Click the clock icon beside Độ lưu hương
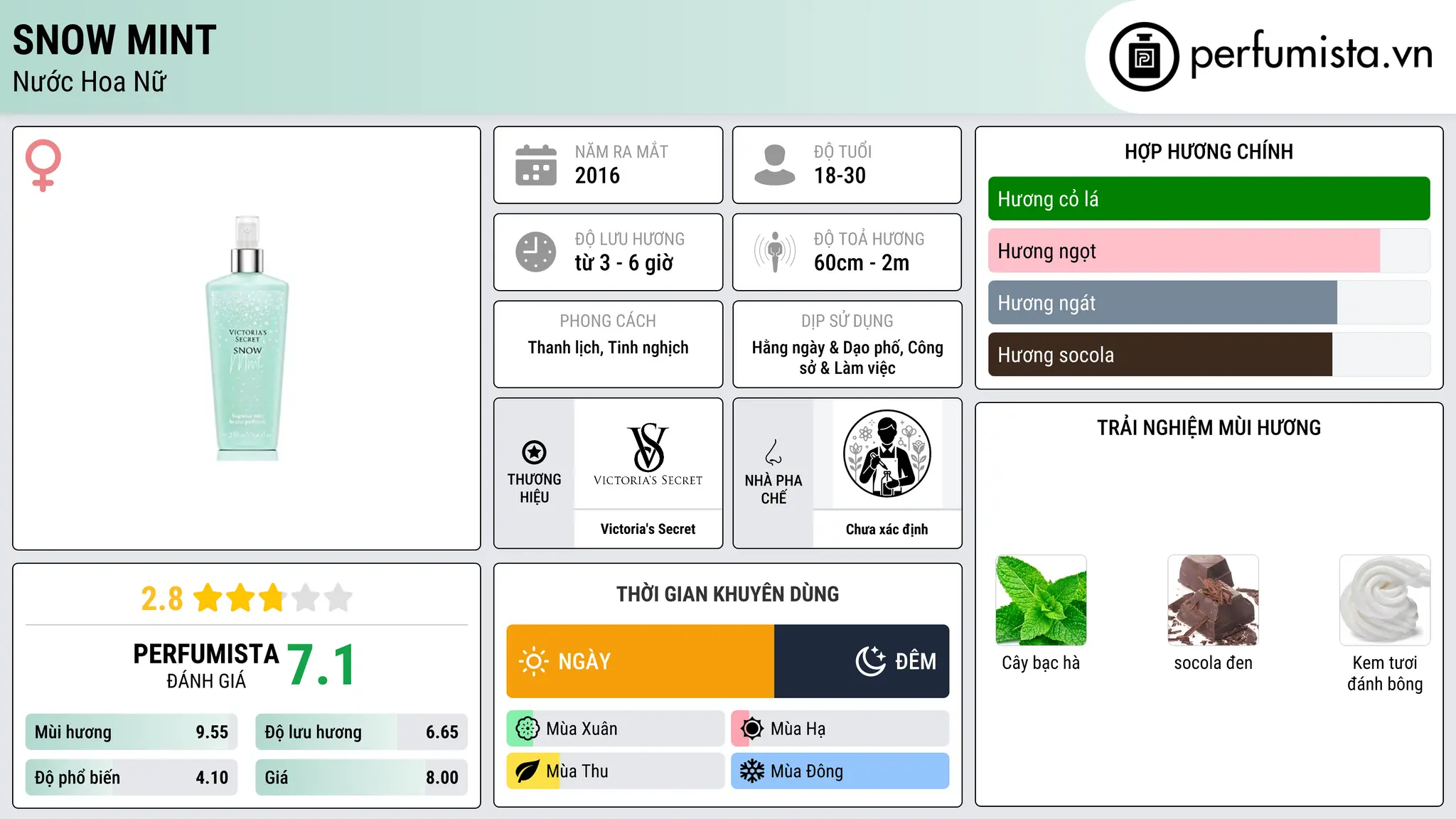This screenshot has height=819, width=1456. tap(536, 252)
